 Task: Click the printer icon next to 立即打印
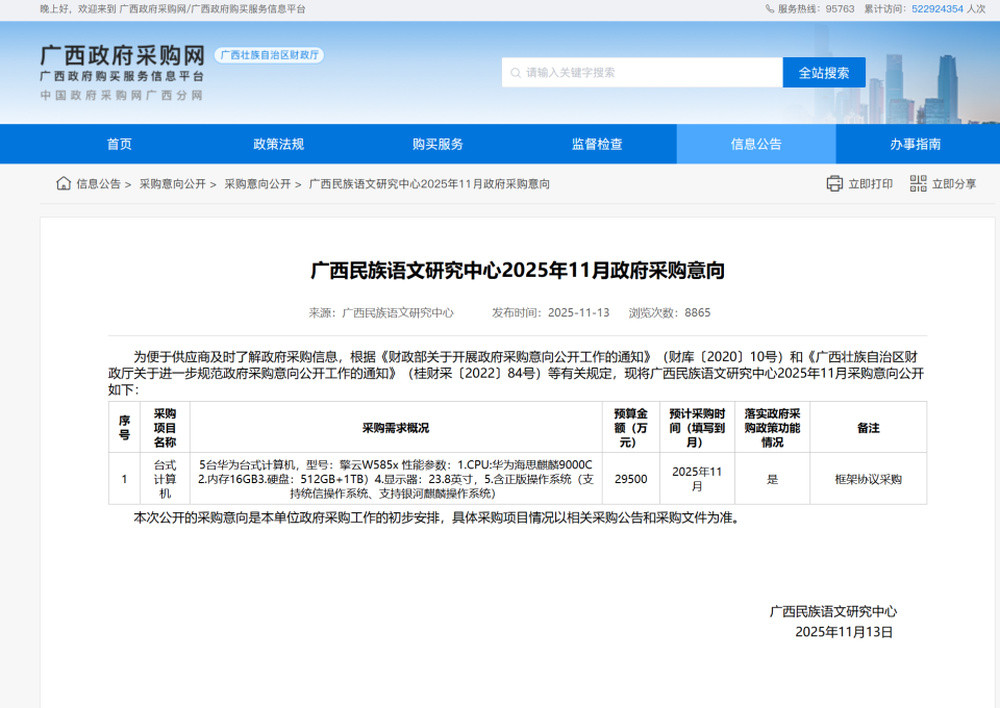[835, 183]
